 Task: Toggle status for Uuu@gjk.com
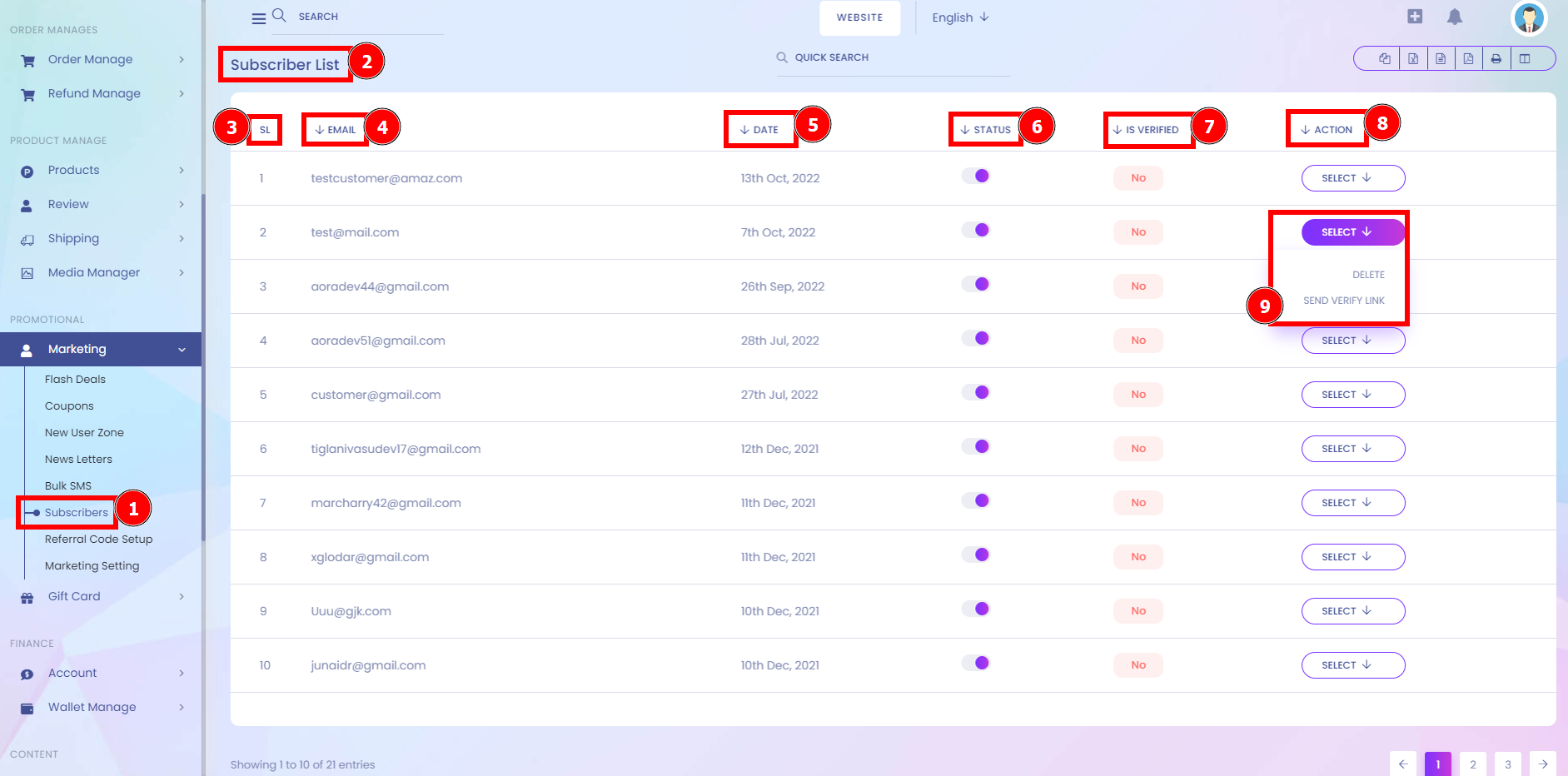pyautogui.click(x=975, y=609)
